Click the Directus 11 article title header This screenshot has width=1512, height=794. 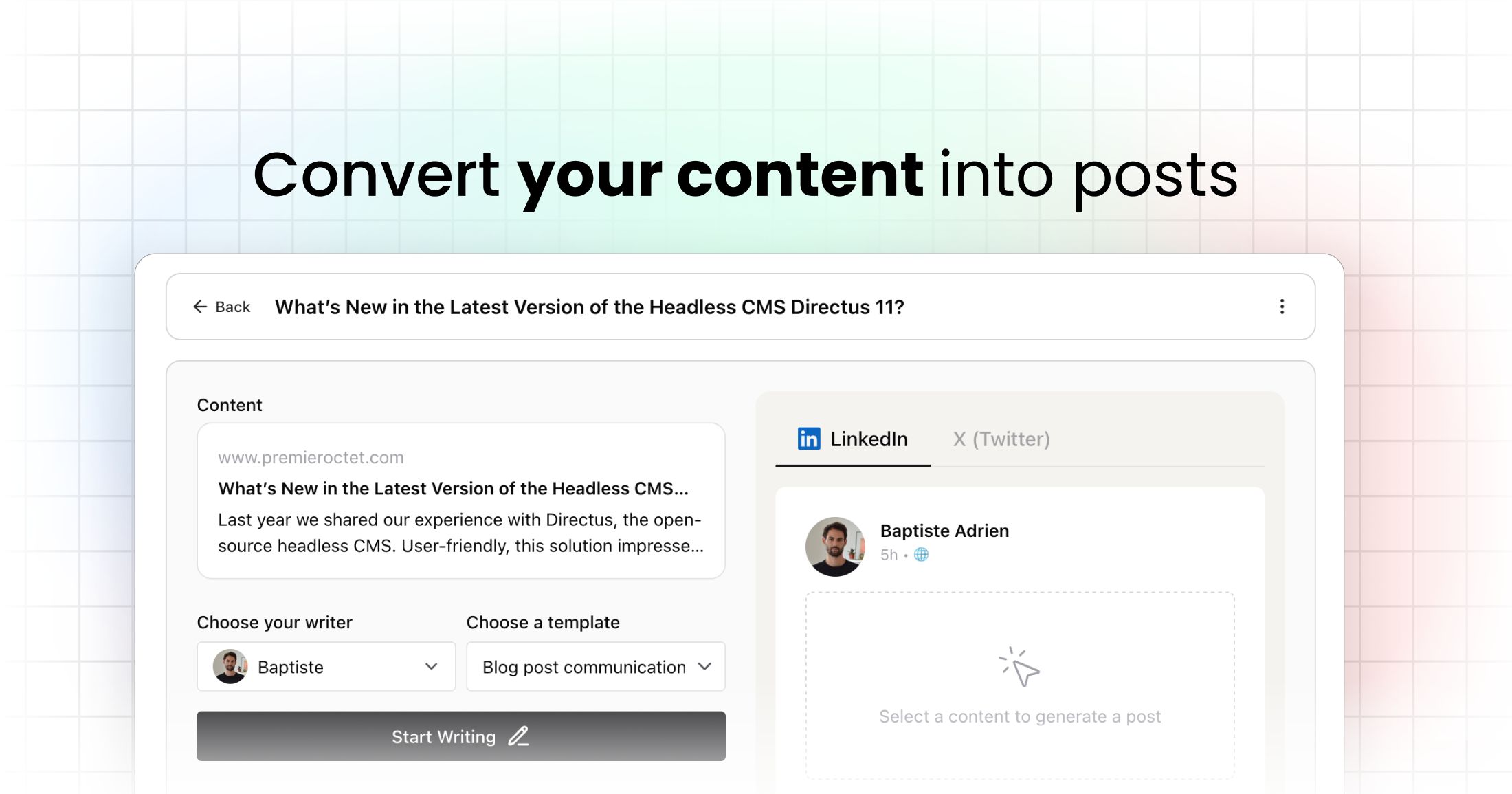pyautogui.click(x=589, y=307)
